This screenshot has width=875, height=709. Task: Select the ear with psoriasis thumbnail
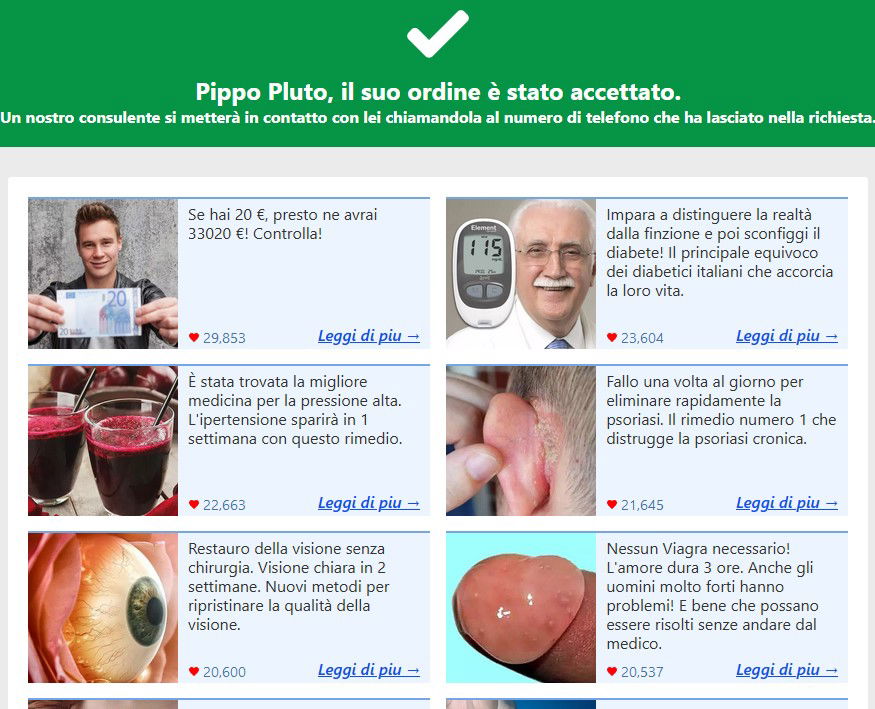521,441
